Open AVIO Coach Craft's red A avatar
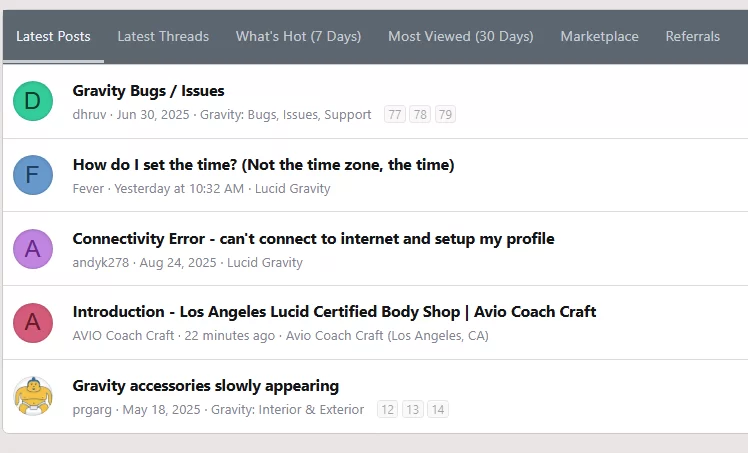748x453 pixels. pyautogui.click(x=33, y=323)
